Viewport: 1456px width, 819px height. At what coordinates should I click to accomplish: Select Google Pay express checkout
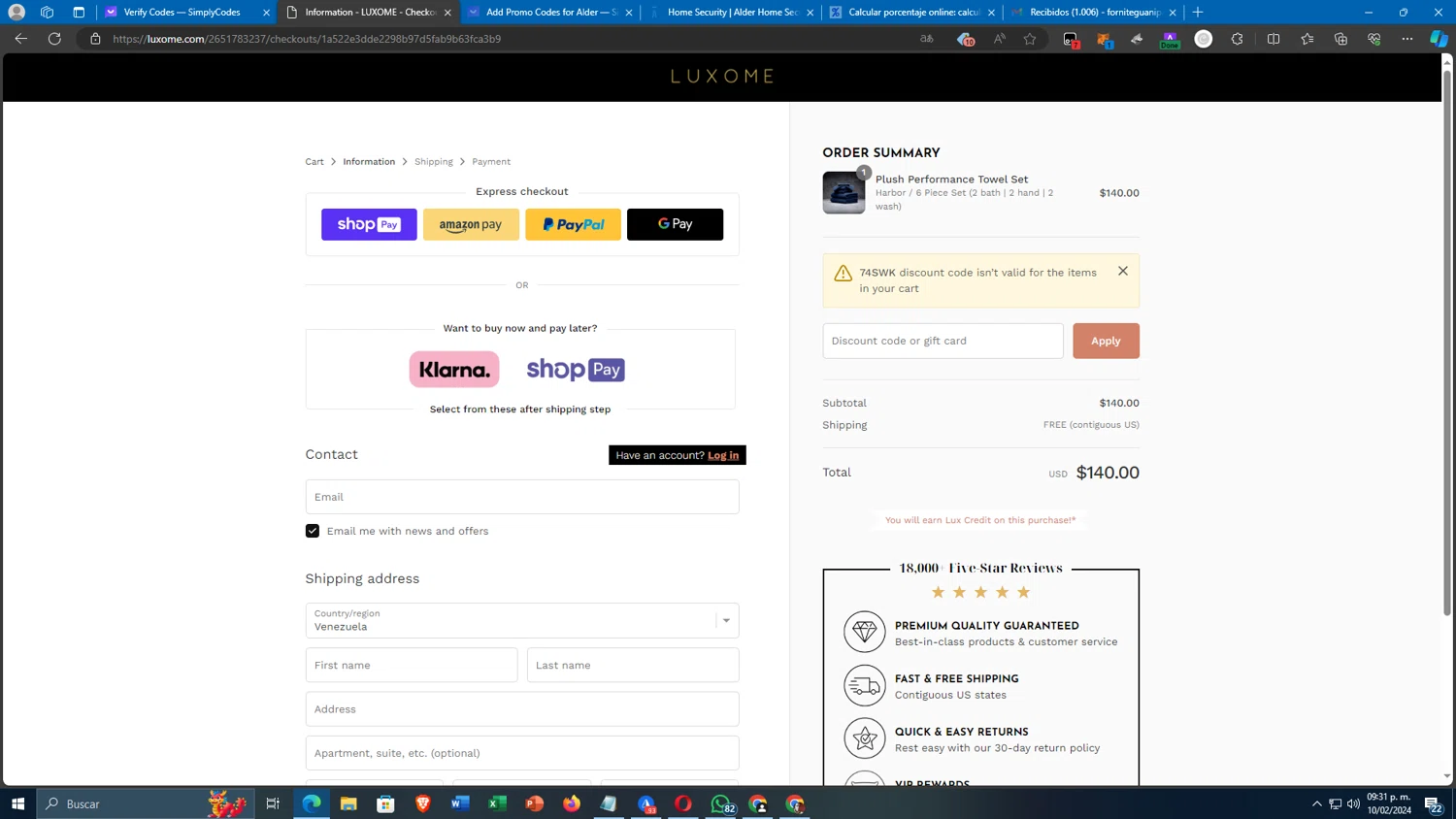pyautogui.click(x=675, y=224)
